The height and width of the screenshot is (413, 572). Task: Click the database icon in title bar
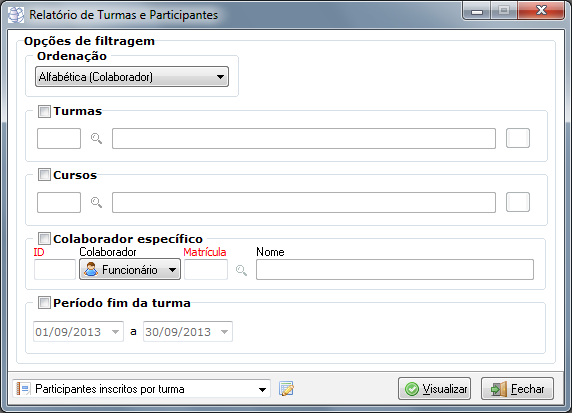coord(16,15)
